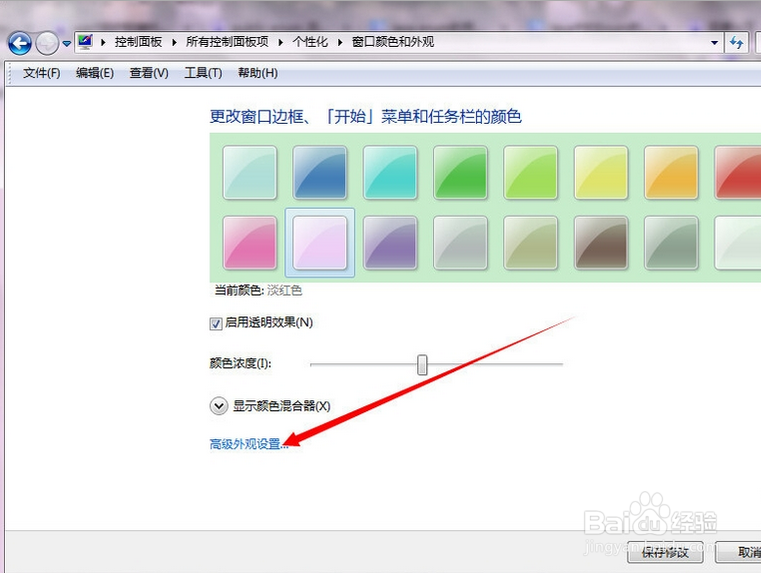This screenshot has height=573, width=761.
Task: Click the Back navigation arrow
Action: (20, 43)
